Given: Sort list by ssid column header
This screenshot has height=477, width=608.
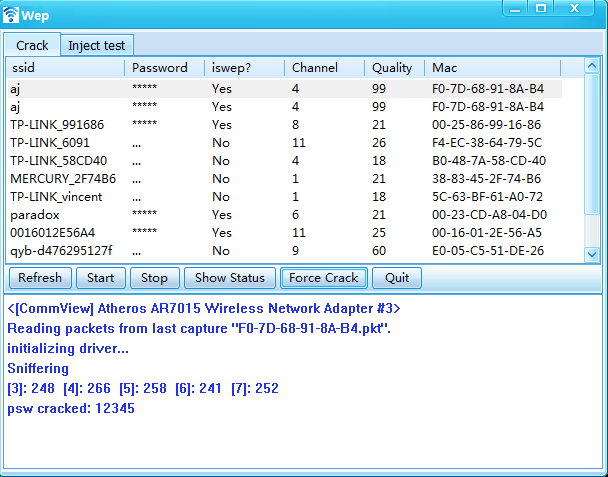Looking at the screenshot, I should pos(65,68).
